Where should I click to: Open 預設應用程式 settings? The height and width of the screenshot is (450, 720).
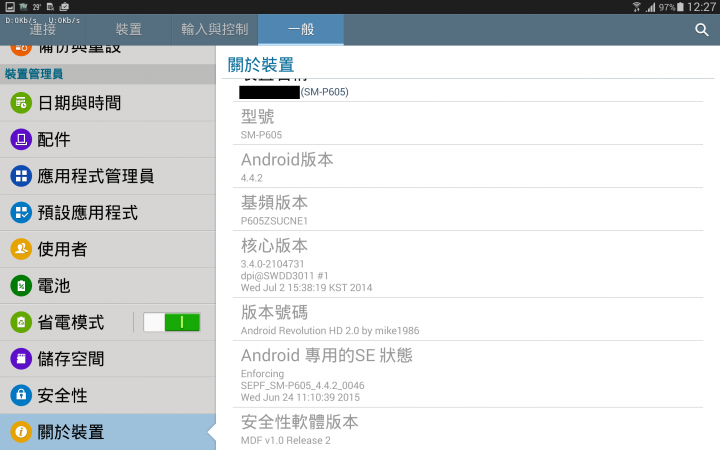click(107, 213)
